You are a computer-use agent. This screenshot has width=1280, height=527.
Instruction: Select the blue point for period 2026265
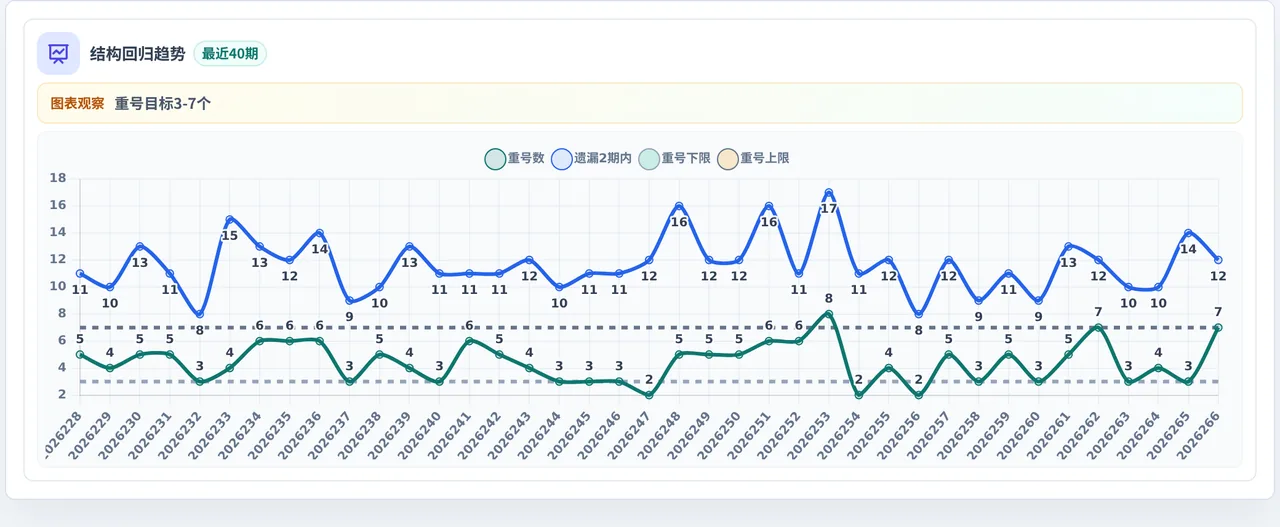click(1187, 233)
